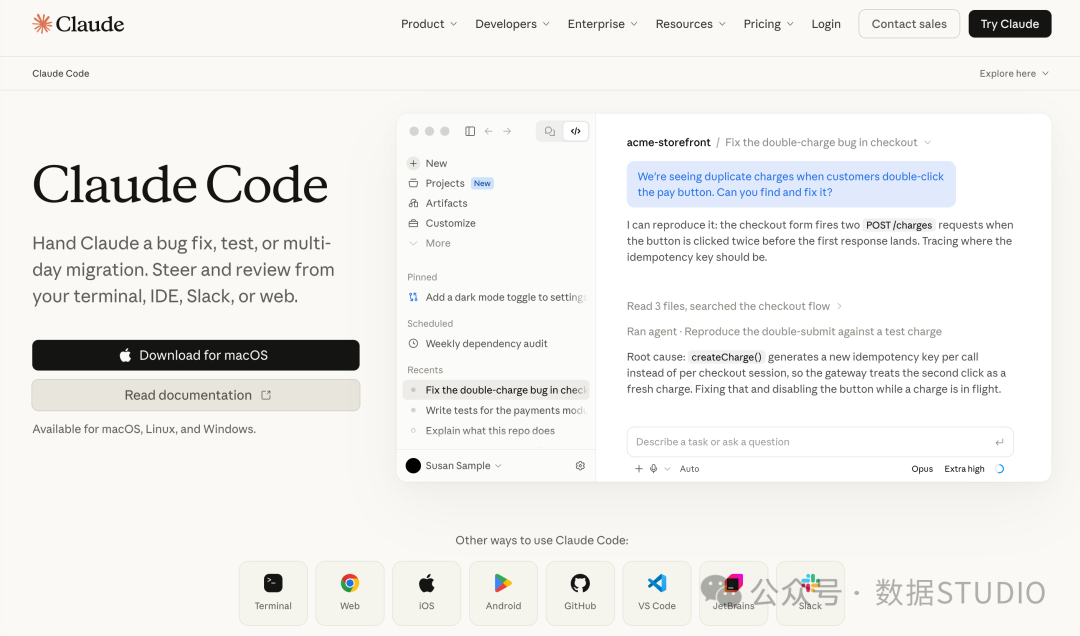Expand the Explore here dropdown
The image size is (1080, 636).
pos(1014,74)
